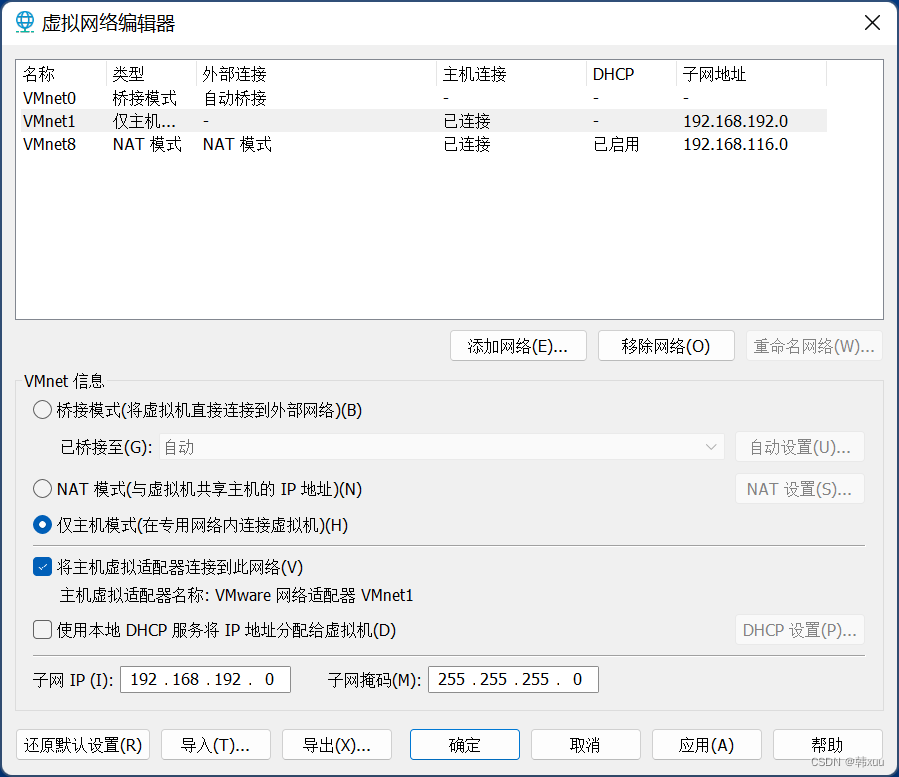This screenshot has height=777, width=899.
Task: Click 仅主机... type cell of VMnet1
Action: click(x=144, y=121)
